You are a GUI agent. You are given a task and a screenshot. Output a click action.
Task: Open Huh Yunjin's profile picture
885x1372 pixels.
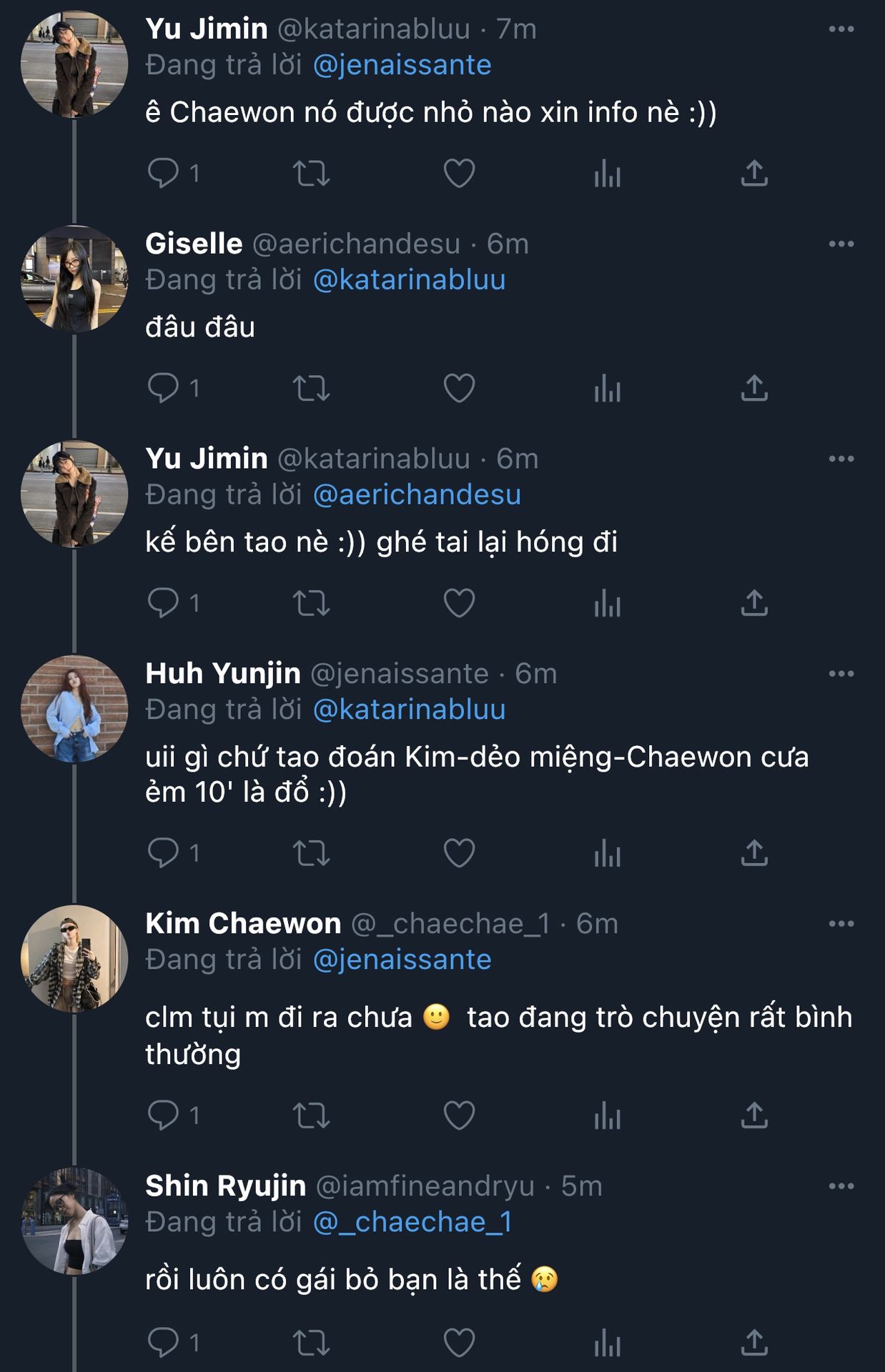pos(74,708)
